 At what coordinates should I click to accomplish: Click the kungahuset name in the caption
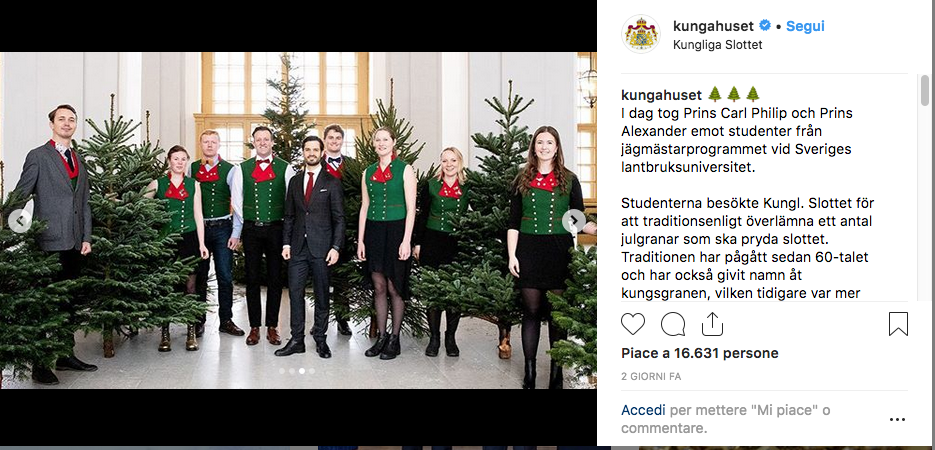pos(661,95)
